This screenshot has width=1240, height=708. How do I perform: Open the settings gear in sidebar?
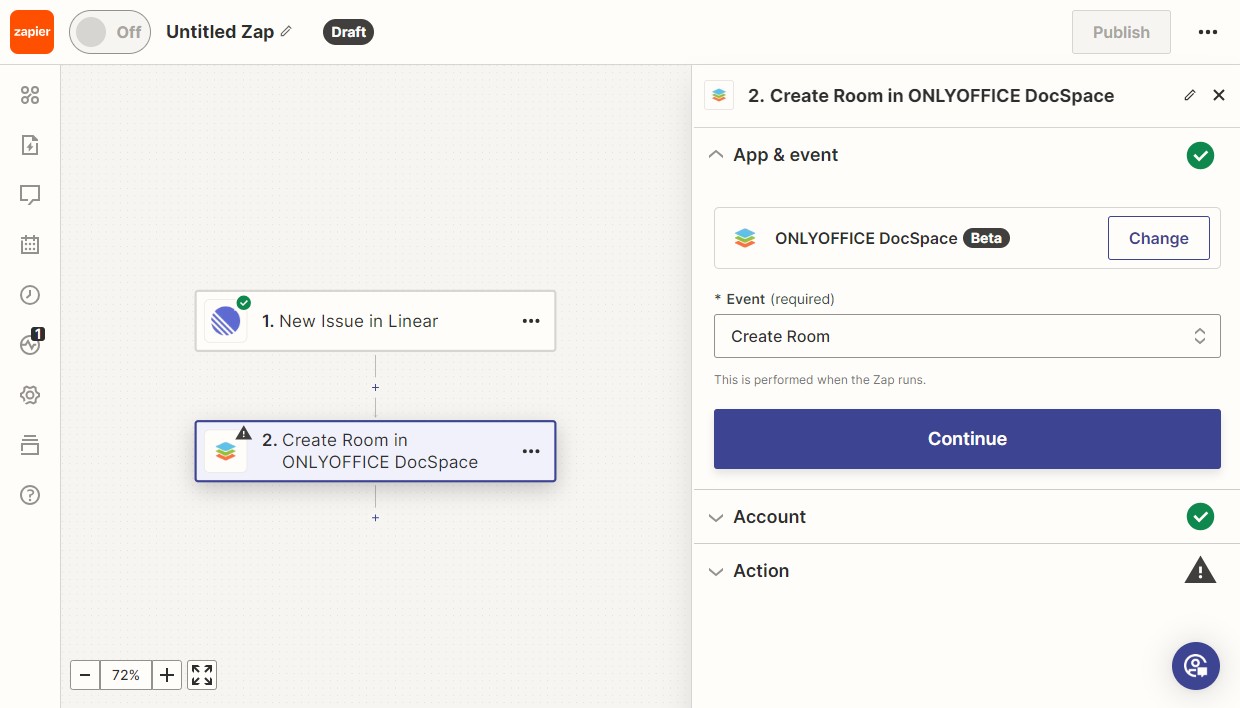click(30, 395)
